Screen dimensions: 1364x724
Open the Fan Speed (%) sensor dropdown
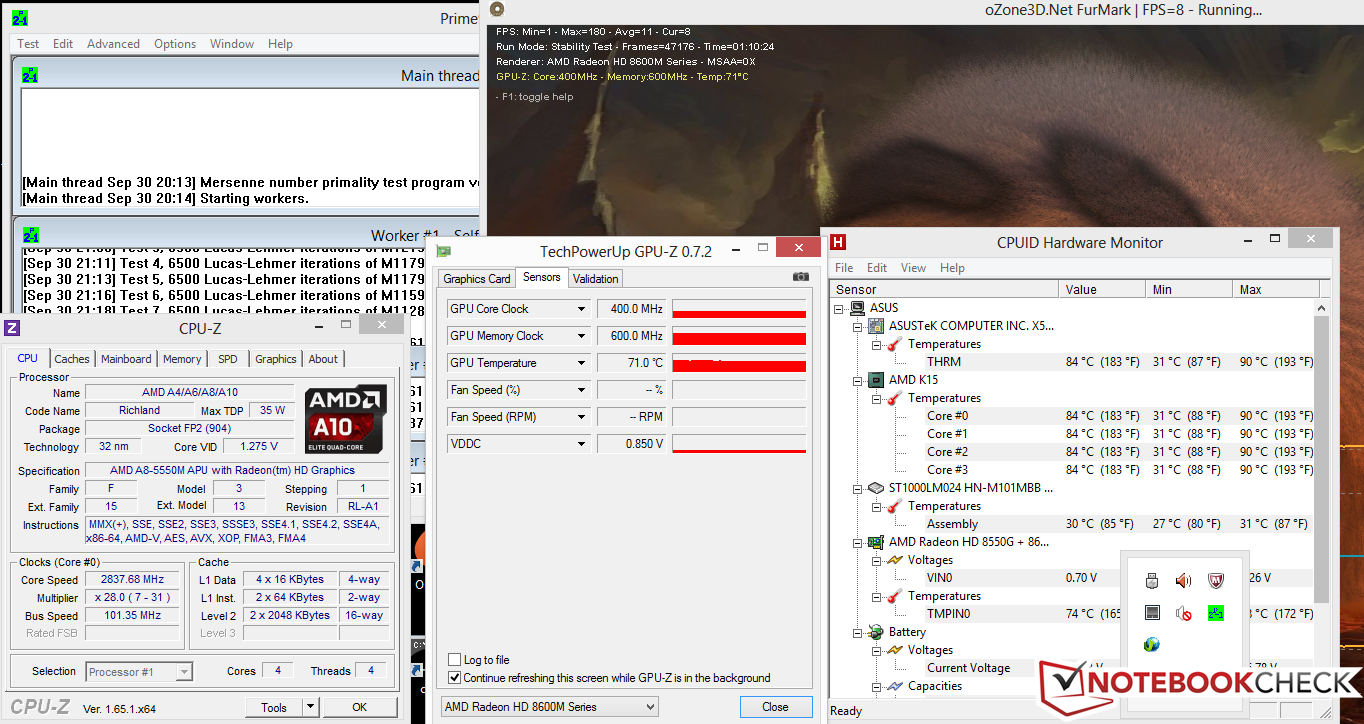pos(580,390)
